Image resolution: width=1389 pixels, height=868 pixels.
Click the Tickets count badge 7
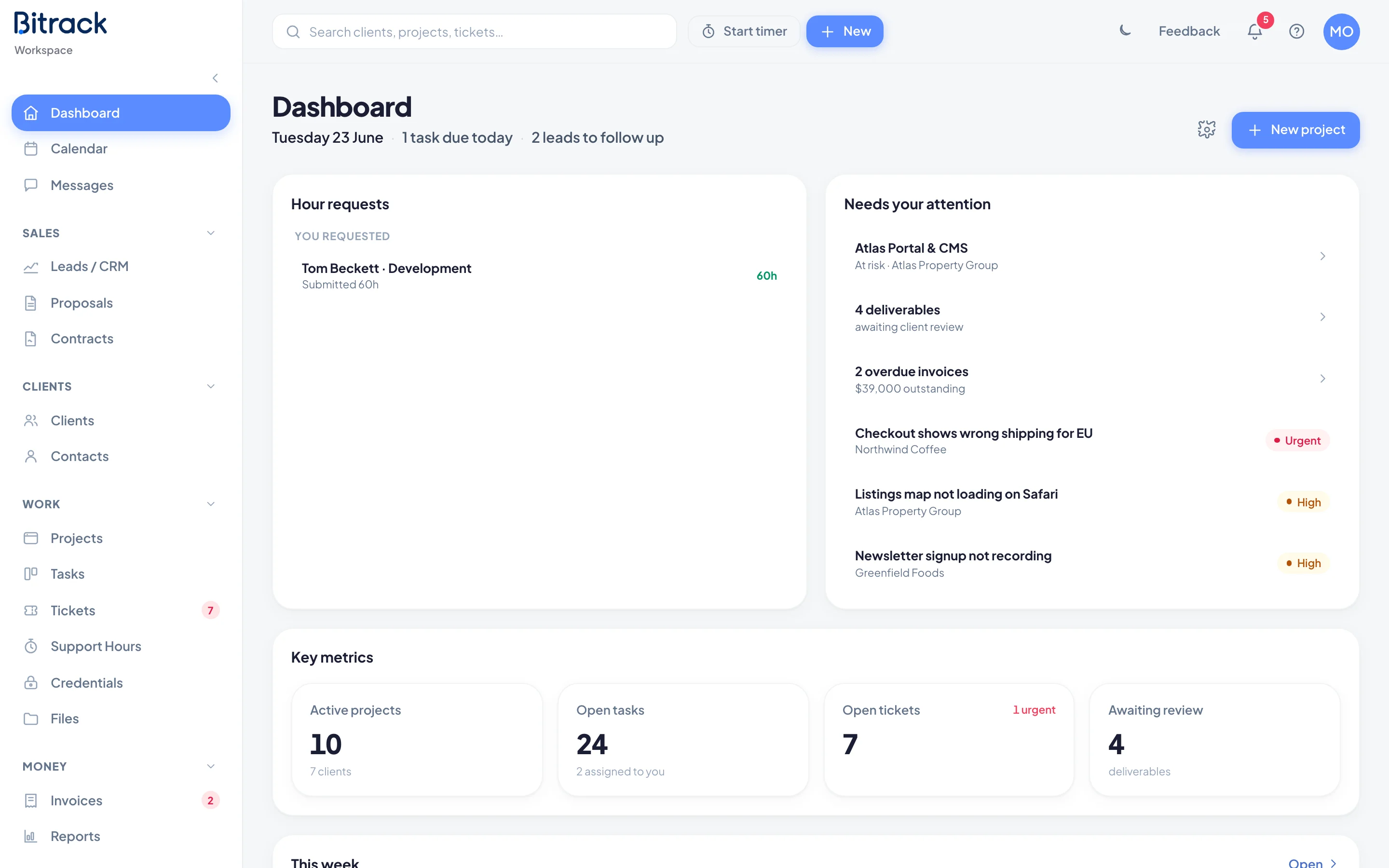pyautogui.click(x=210, y=610)
